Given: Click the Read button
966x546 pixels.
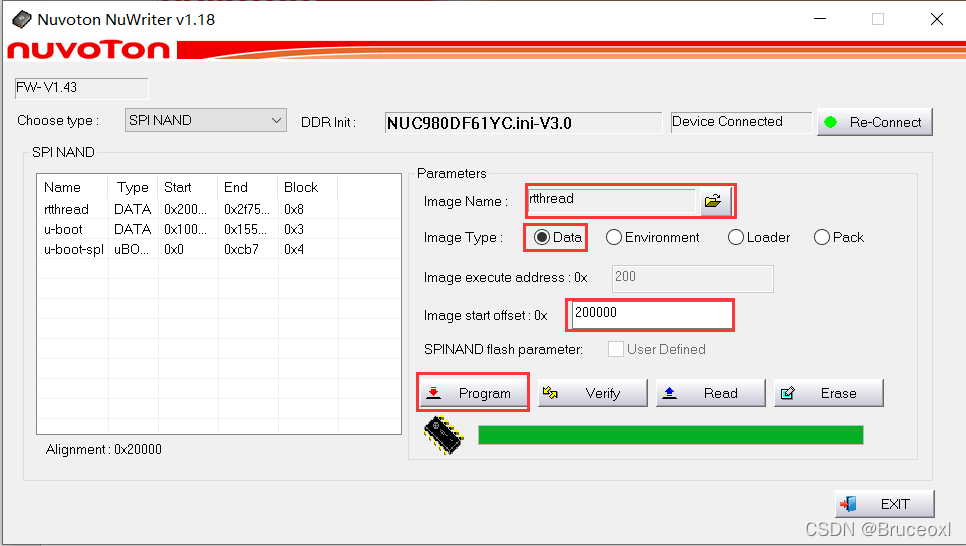Looking at the screenshot, I should [x=710, y=393].
